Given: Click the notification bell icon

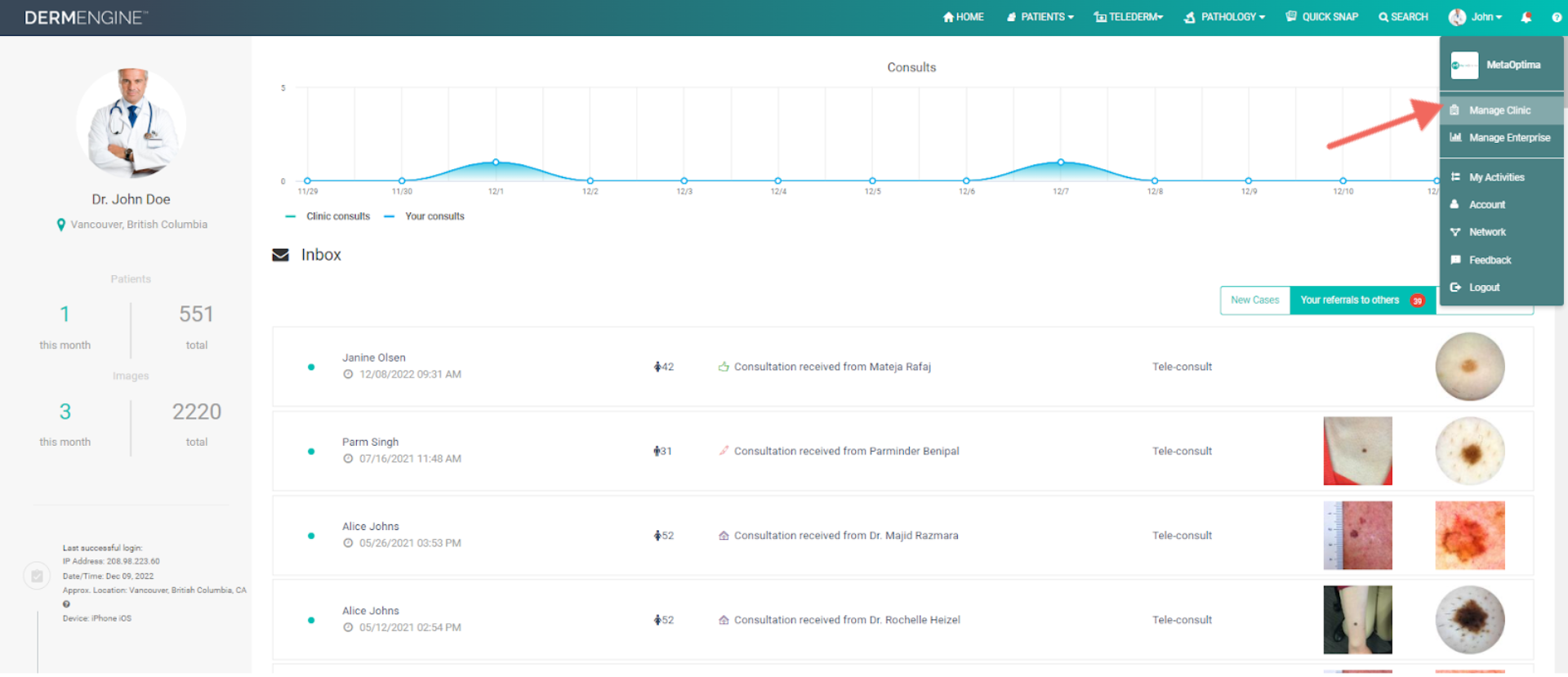Looking at the screenshot, I should click(x=1526, y=17).
